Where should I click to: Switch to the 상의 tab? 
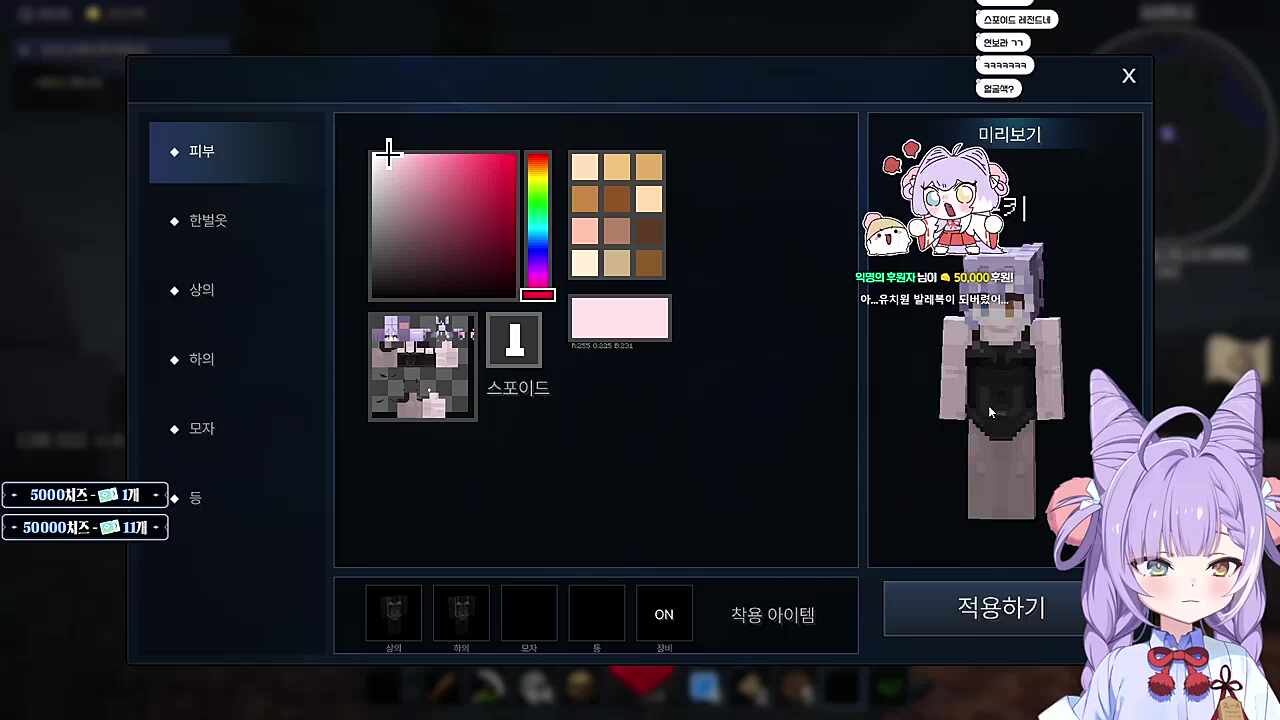coord(202,290)
